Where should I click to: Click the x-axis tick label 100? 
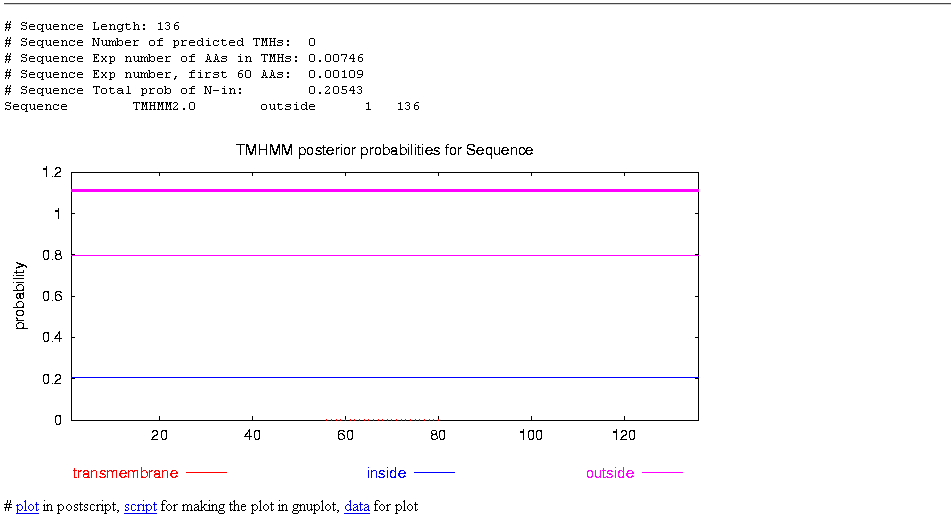tap(531, 435)
